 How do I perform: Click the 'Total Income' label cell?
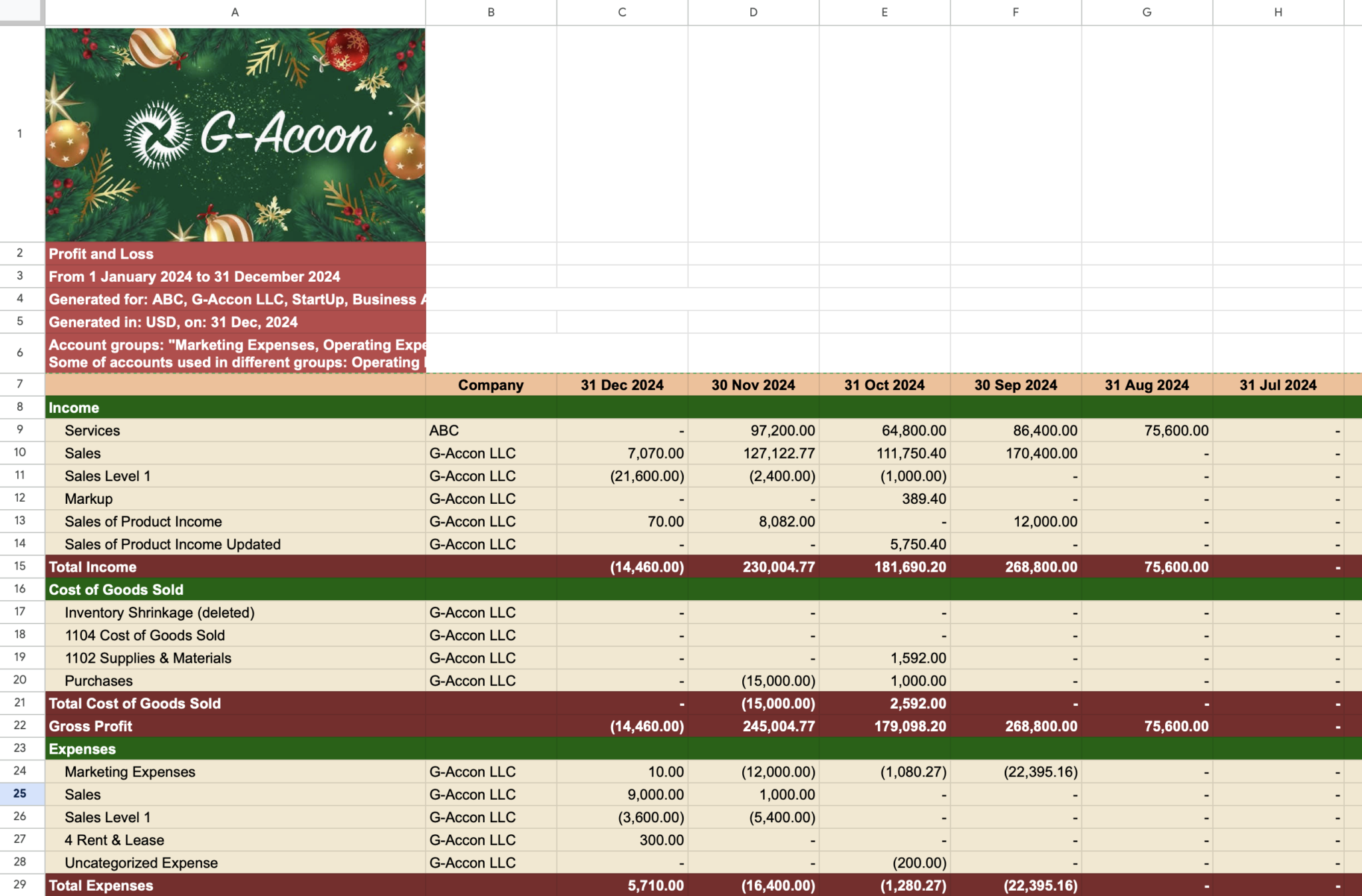coord(235,567)
